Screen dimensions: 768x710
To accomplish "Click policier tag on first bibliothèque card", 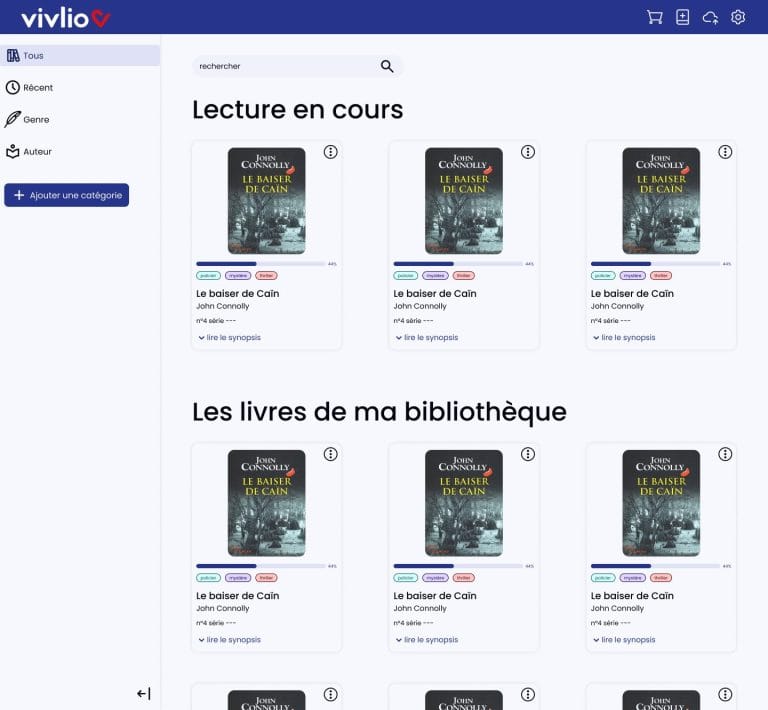I will click(209, 578).
